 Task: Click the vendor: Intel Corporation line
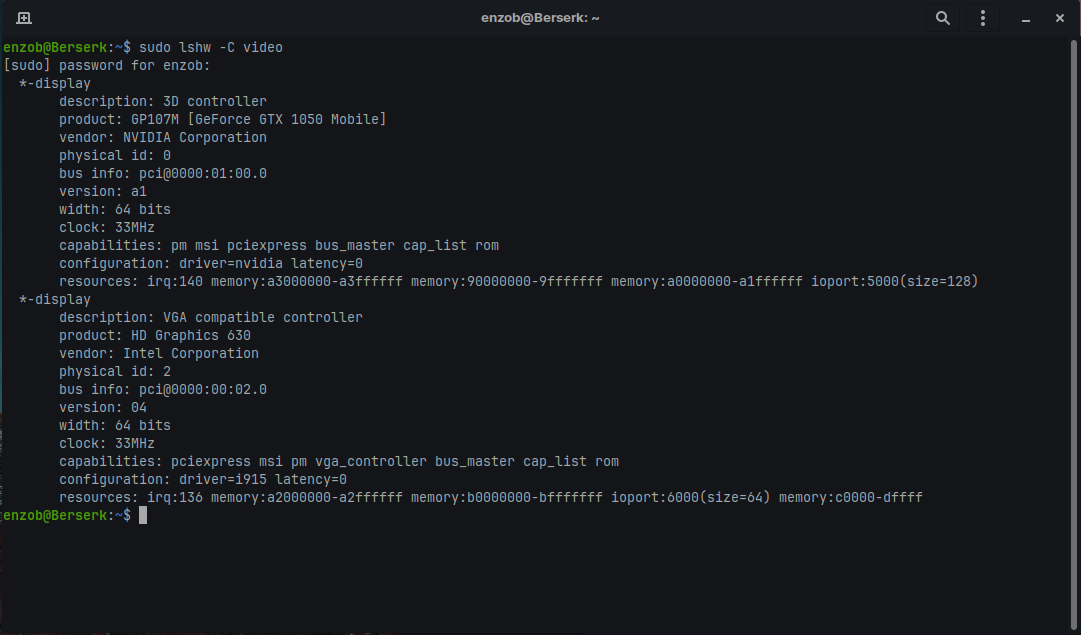click(159, 353)
